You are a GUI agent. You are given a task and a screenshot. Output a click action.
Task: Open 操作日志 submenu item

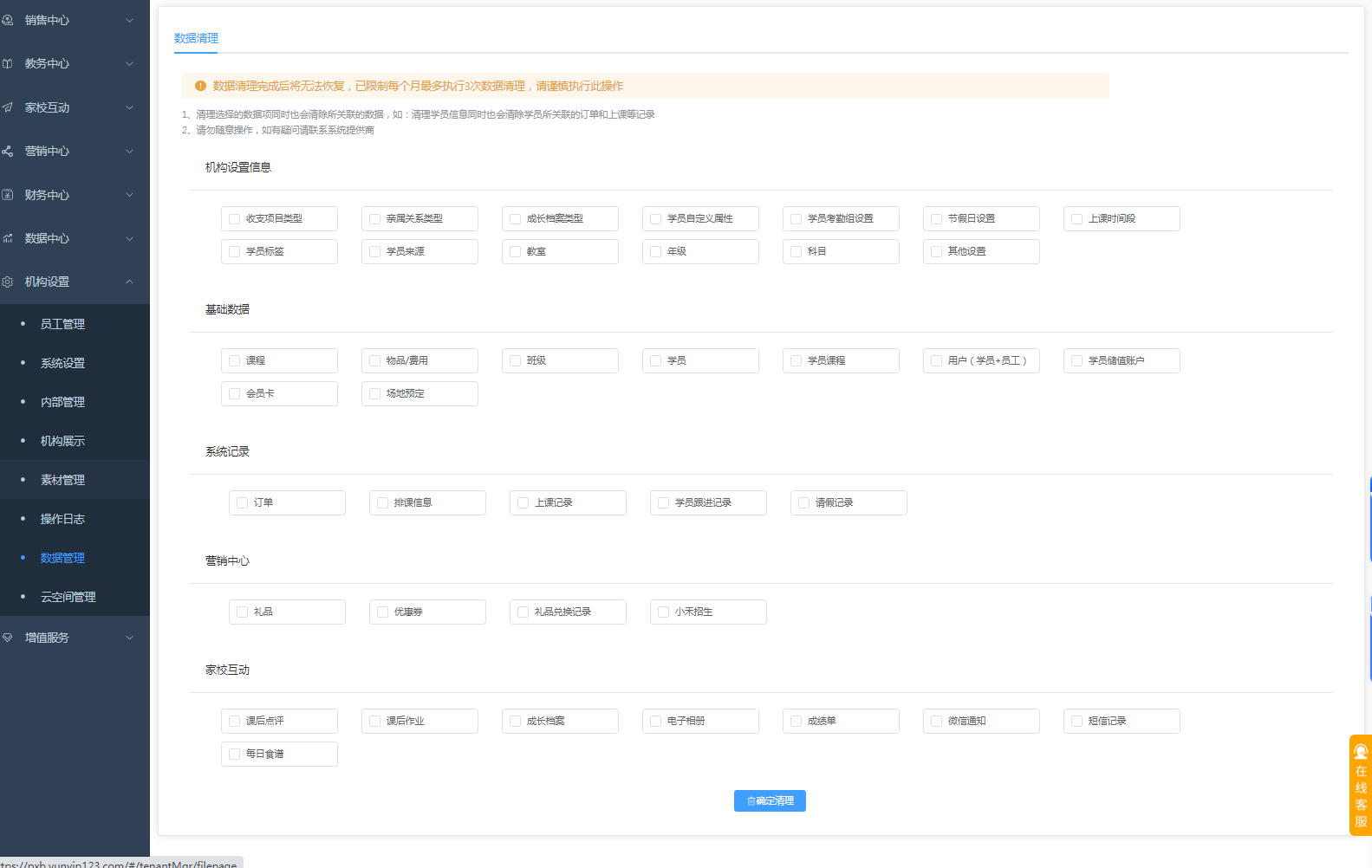pyautogui.click(x=75, y=519)
